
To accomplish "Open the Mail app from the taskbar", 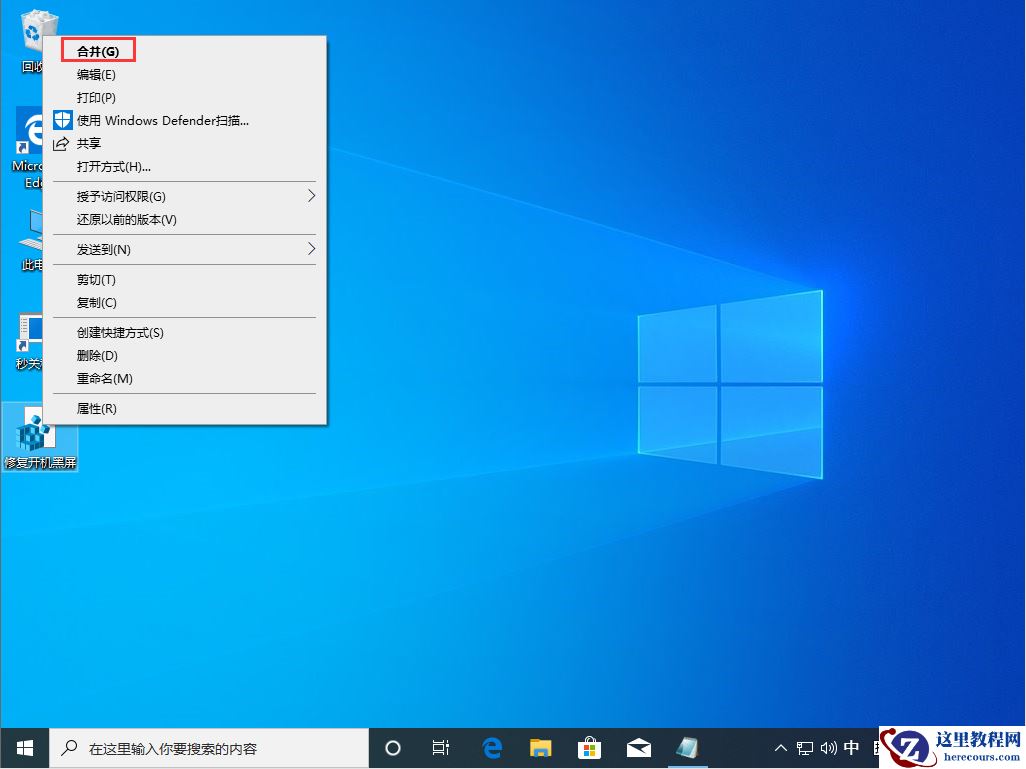I will click(638, 747).
